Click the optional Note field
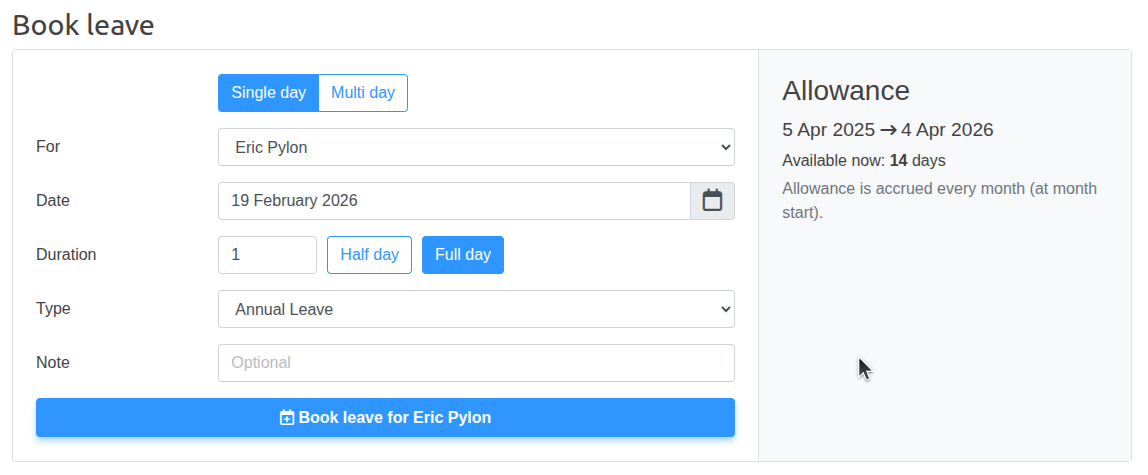This screenshot has height=475, width=1148. tap(476, 363)
